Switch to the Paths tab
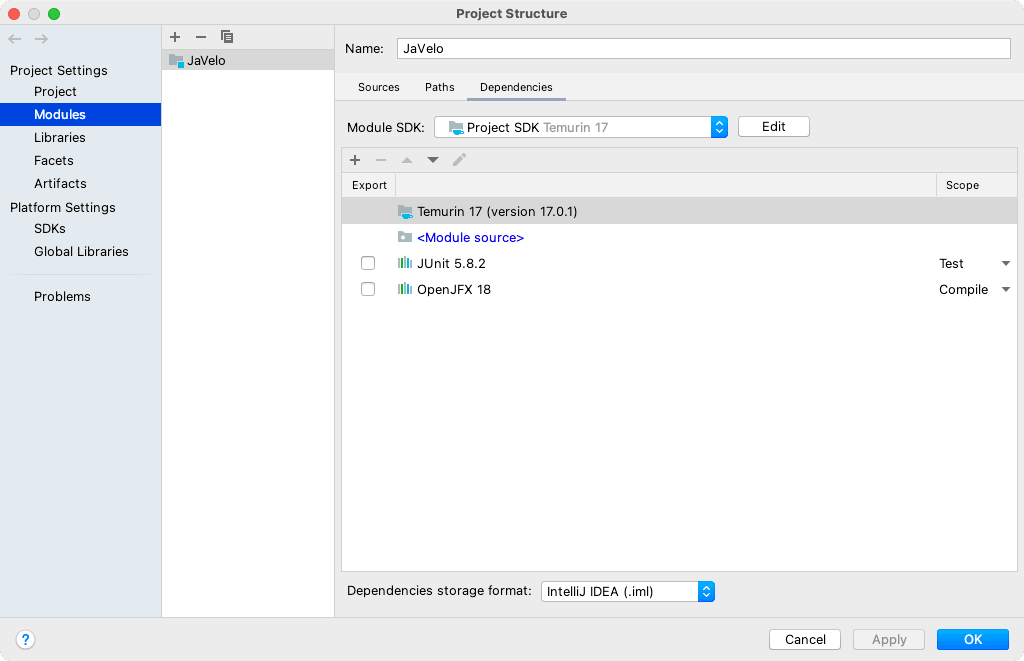 click(440, 88)
